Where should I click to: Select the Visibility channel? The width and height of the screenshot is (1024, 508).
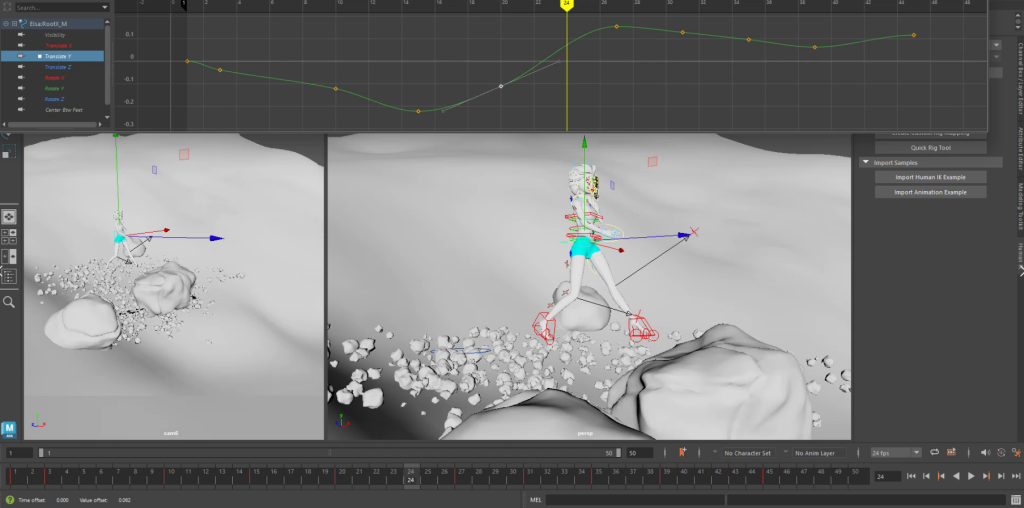[55, 35]
